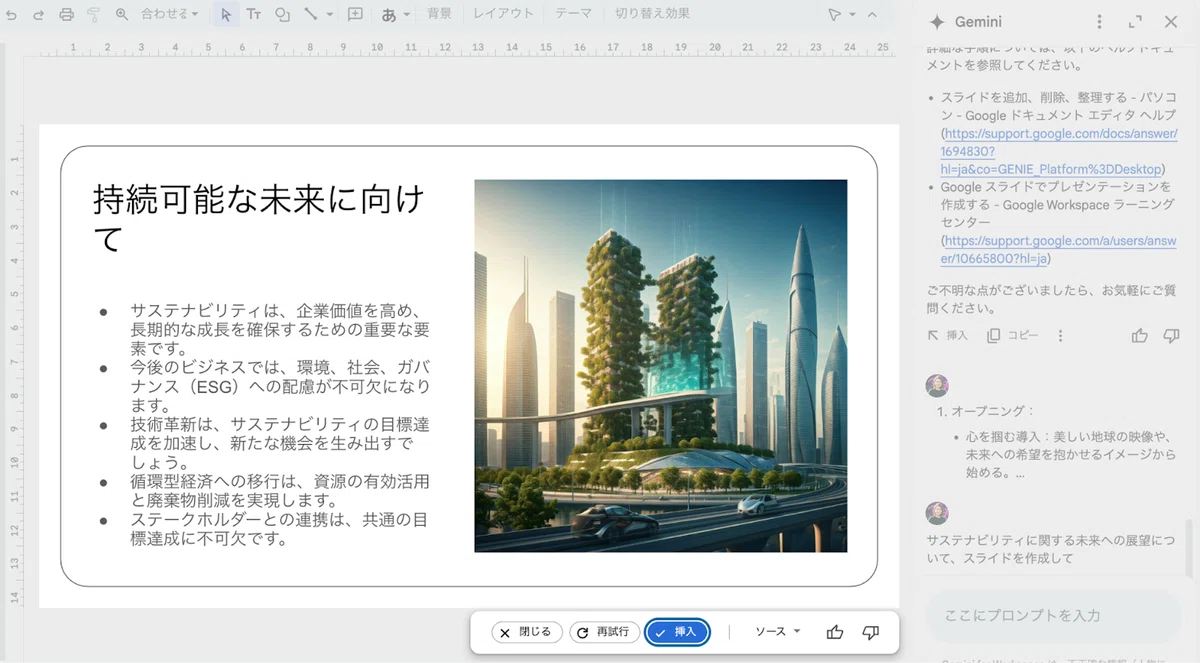Click the 閉じる button

click(525, 632)
